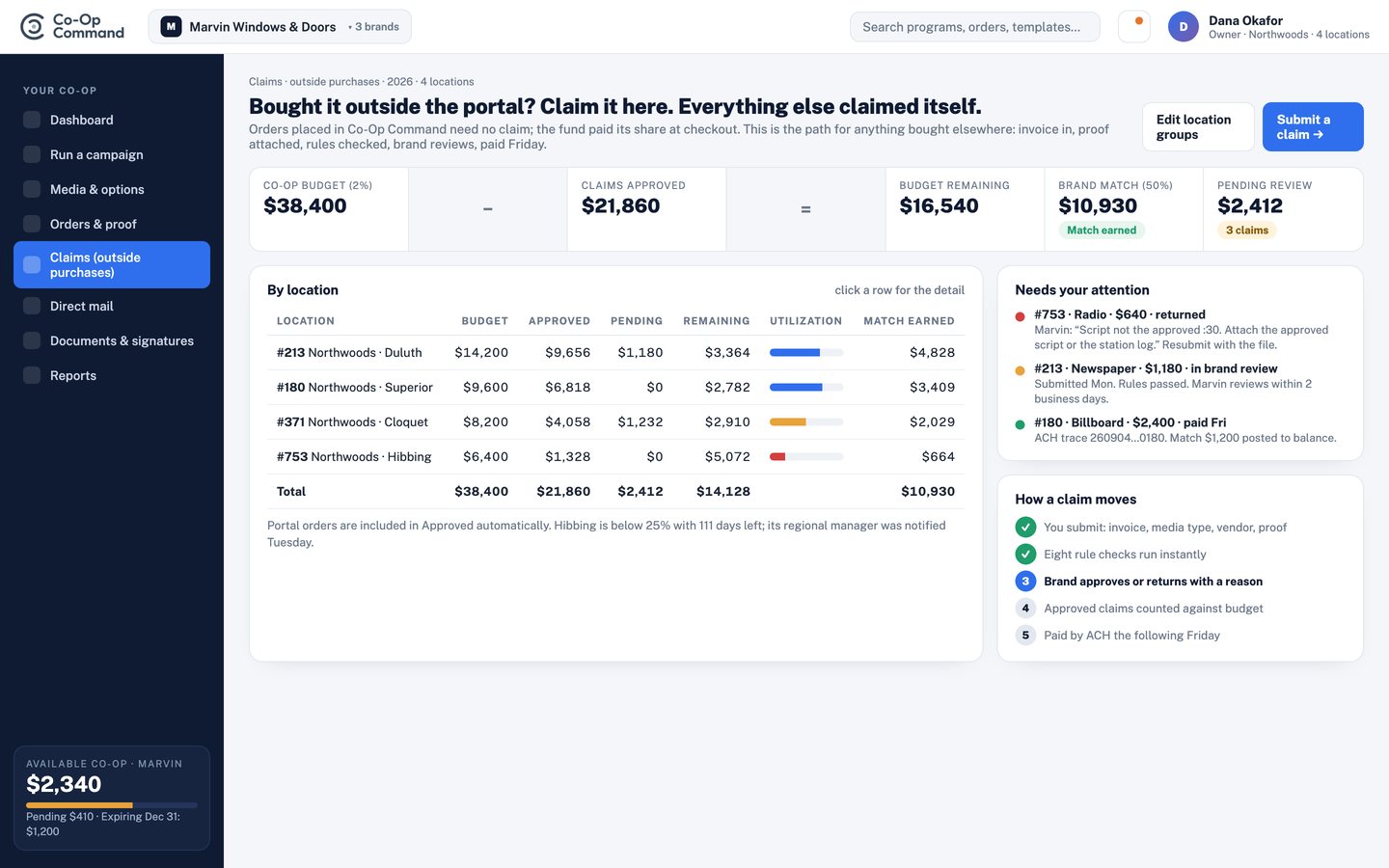Click Edit location groups button
Image resolution: width=1389 pixels, height=868 pixels.
[x=1198, y=126]
